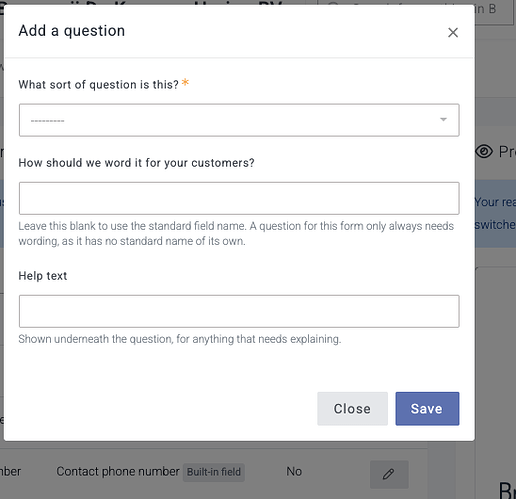Focus the customer wording input field

pos(239,198)
